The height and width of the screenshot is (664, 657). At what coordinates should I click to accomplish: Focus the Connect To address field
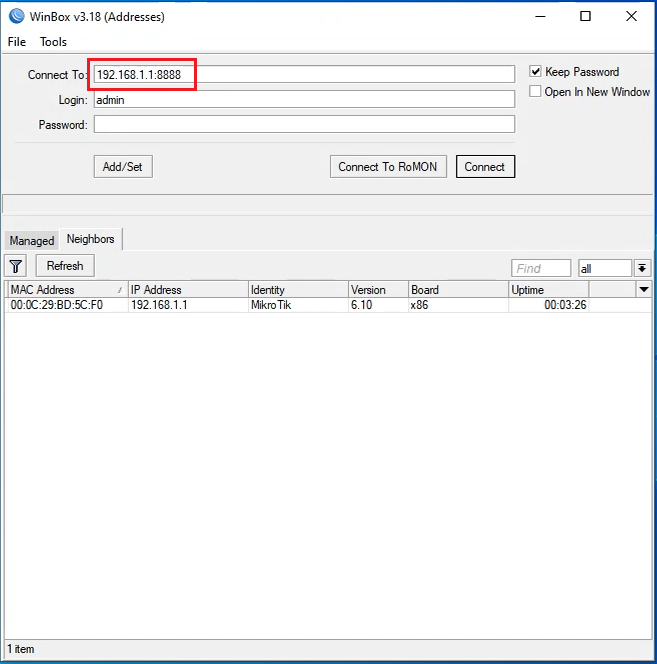click(304, 75)
